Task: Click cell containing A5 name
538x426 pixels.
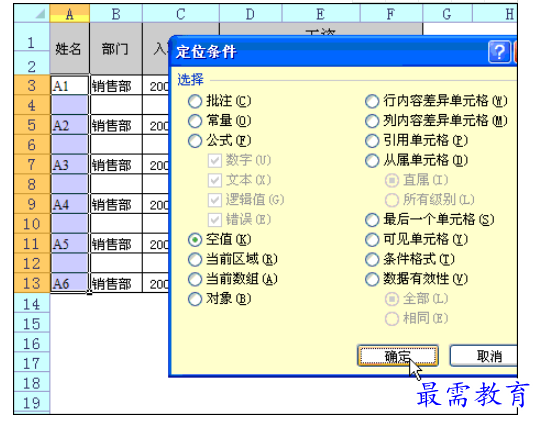Action: click(70, 244)
